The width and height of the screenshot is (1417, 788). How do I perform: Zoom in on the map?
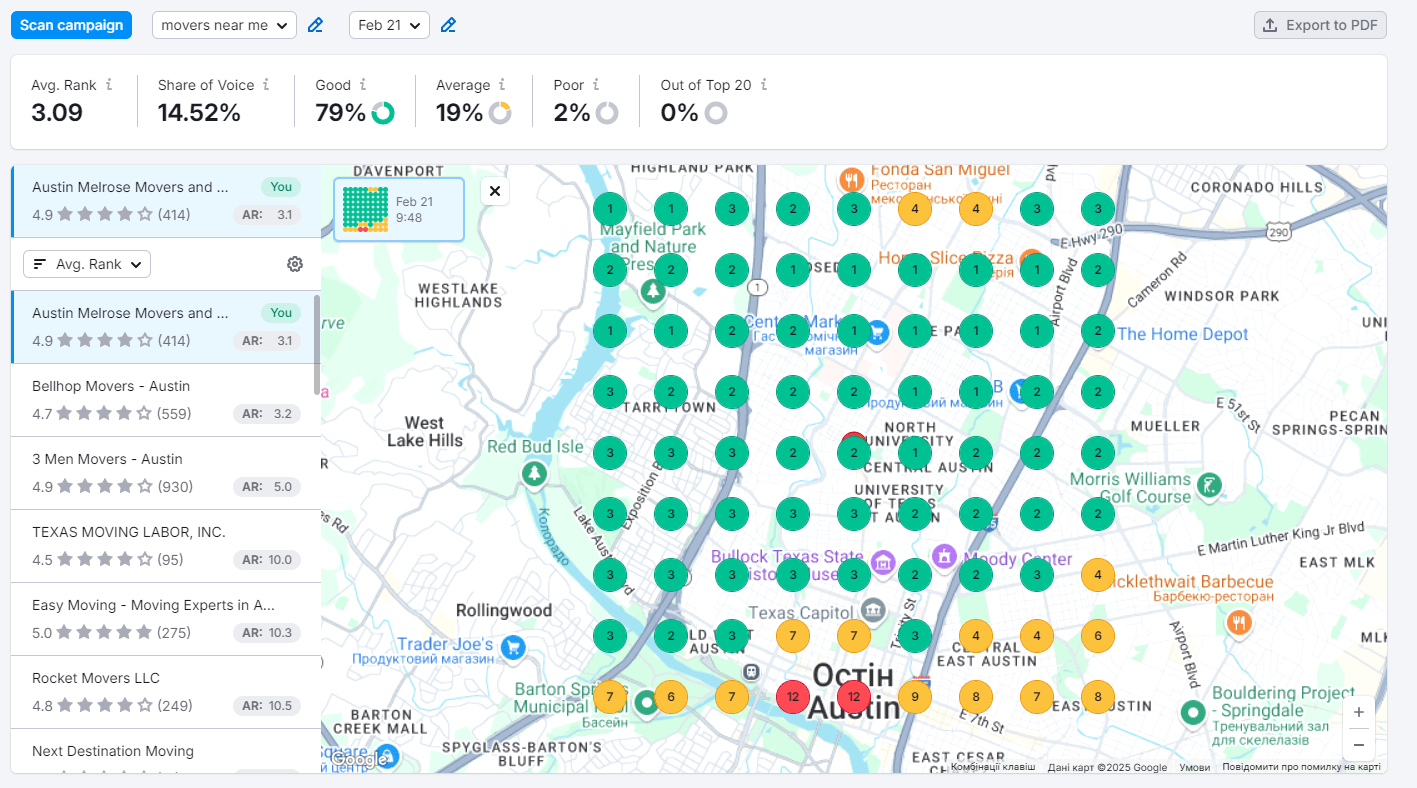coord(1358,712)
